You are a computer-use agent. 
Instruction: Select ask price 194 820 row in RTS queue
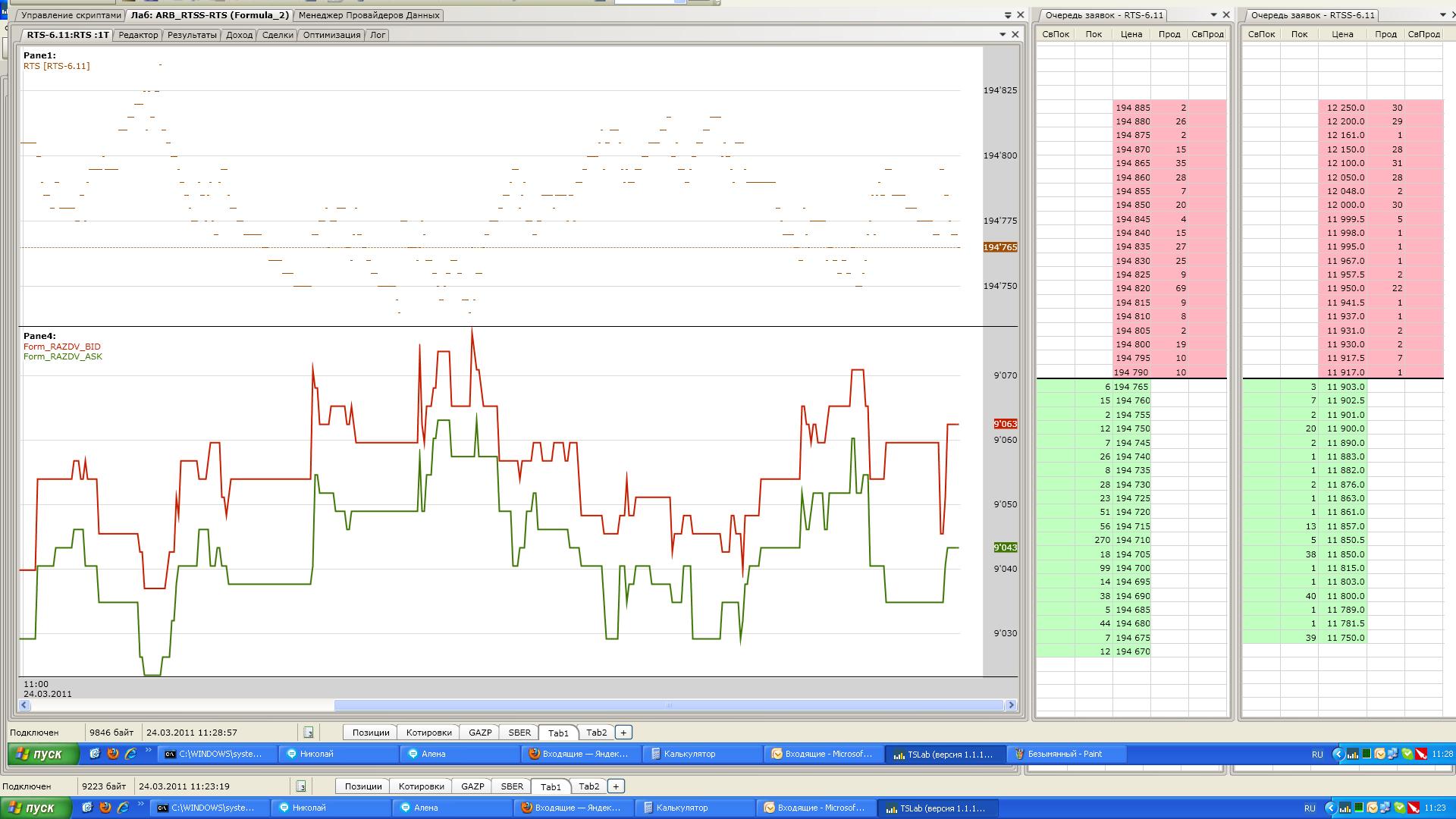(1132, 288)
